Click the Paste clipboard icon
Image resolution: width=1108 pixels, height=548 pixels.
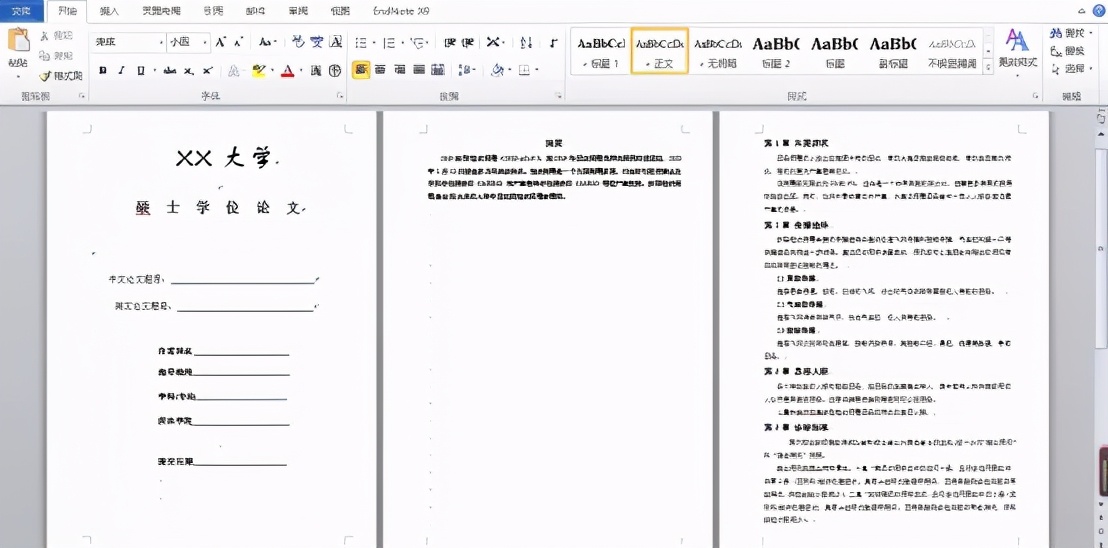pyautogui.click(x=18, y=40)
